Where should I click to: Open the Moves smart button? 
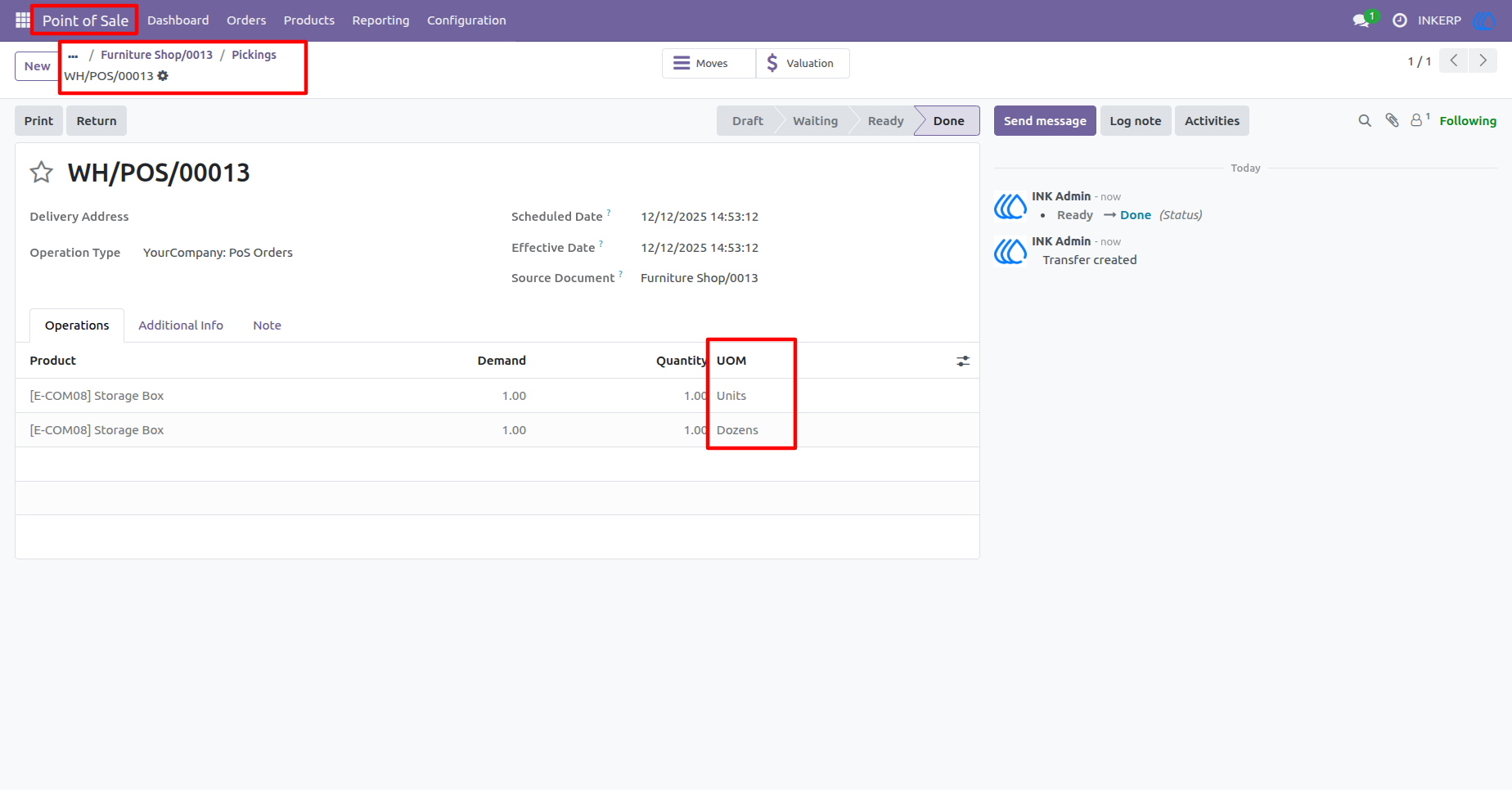coord(709,64)
